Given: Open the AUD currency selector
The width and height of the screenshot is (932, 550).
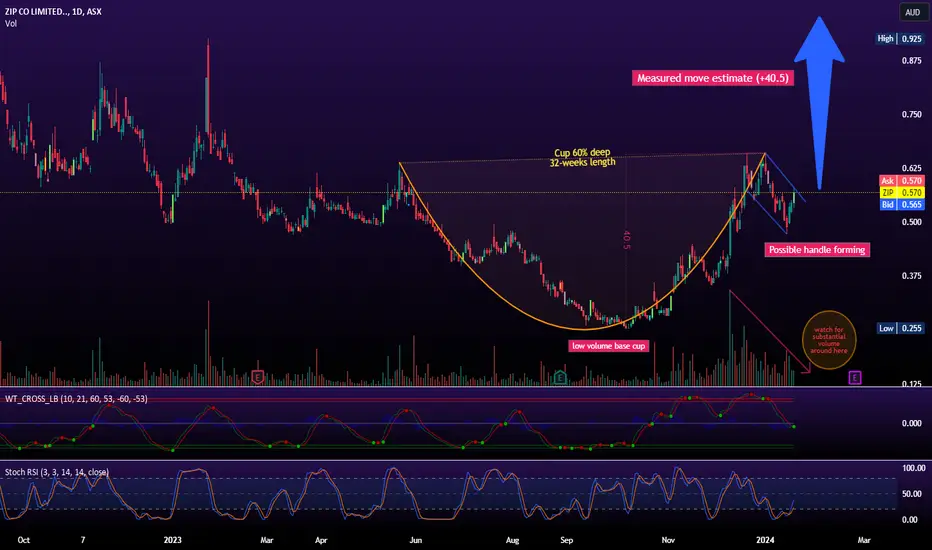Looking at the screenshot, I should tap(912, 12).
